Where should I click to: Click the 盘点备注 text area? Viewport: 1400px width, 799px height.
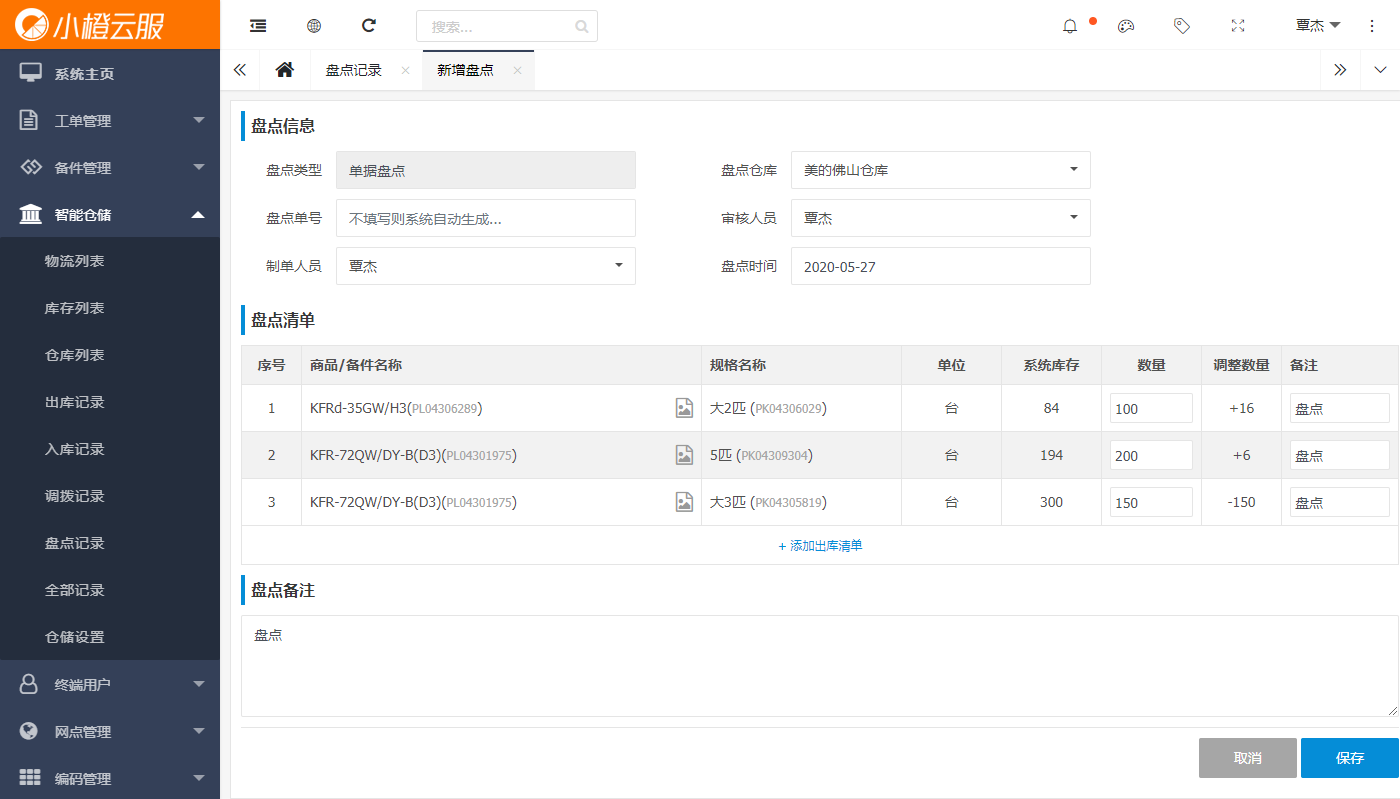(820, 666)
